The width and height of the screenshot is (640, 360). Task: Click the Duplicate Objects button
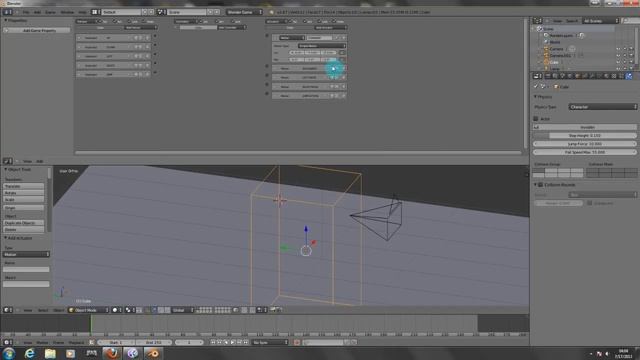(x=24, y=223)
